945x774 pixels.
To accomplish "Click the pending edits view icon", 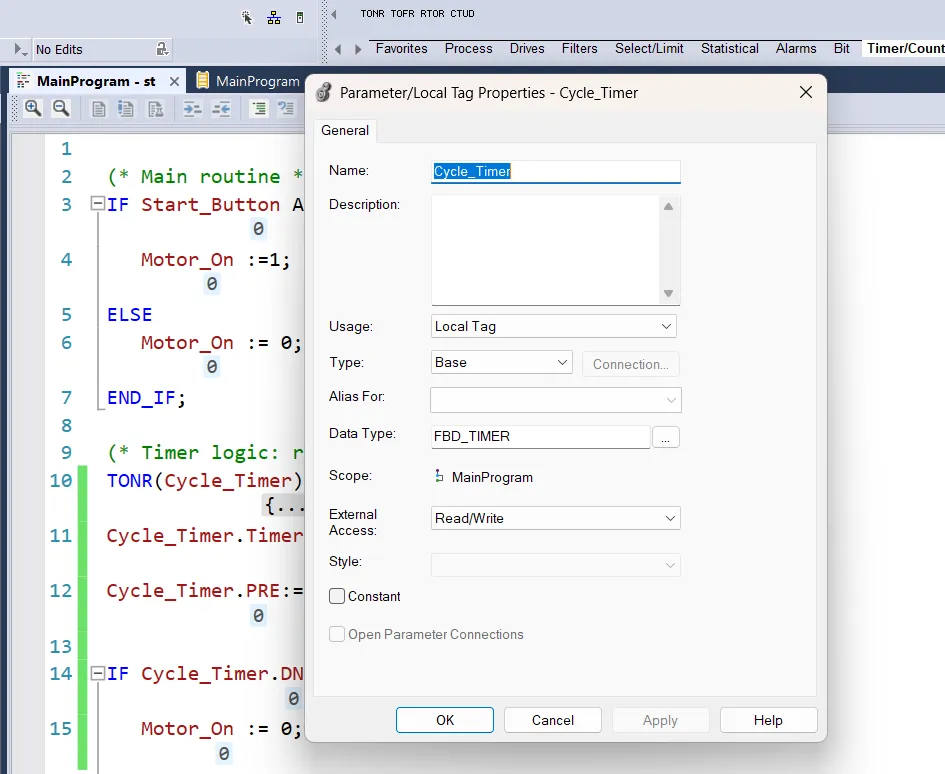I will tap(126, 109).
